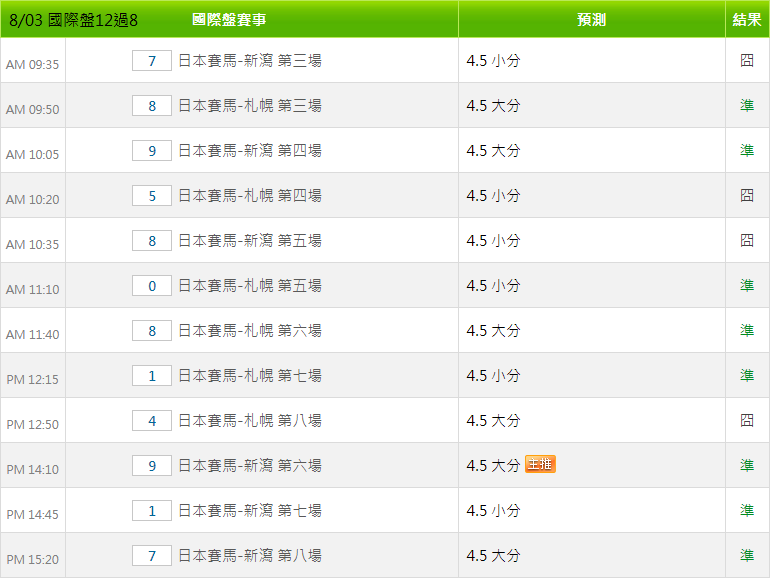
Task: Click number box 1 in 新瀉 第七場 row
Action: click(x=152, y=511)
